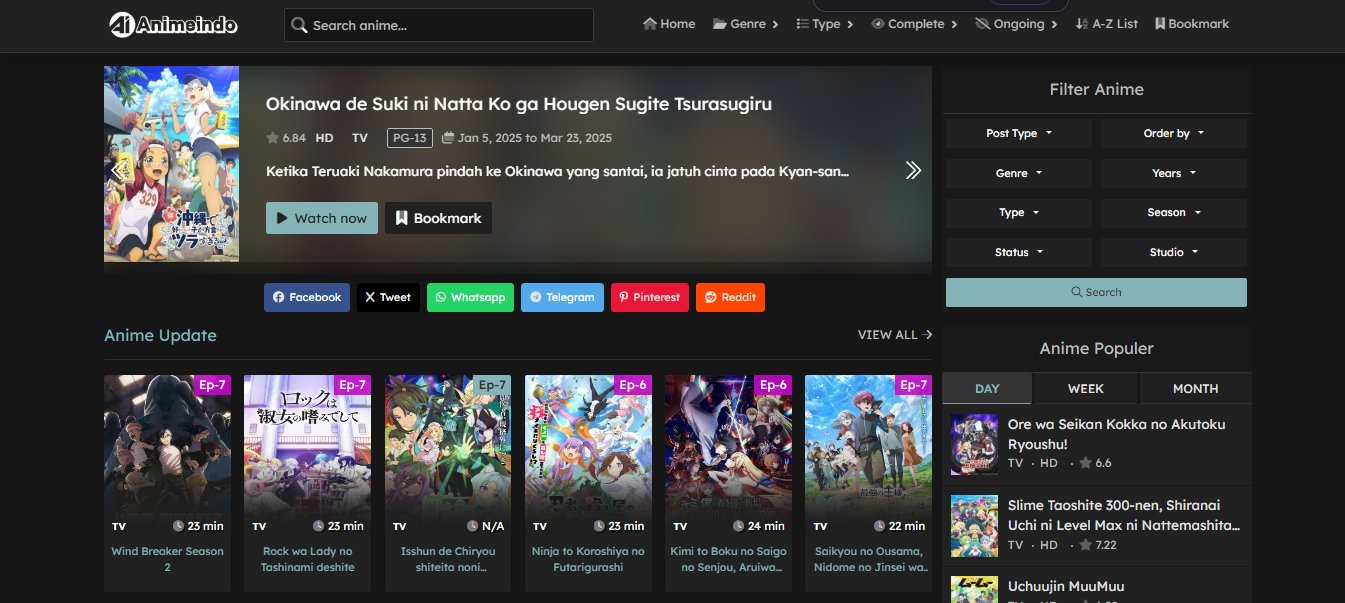The width and height of the screenshot is (1345, 603).
Task: Expand the Ongoing menu in navigation
Action: (1017, 24)
